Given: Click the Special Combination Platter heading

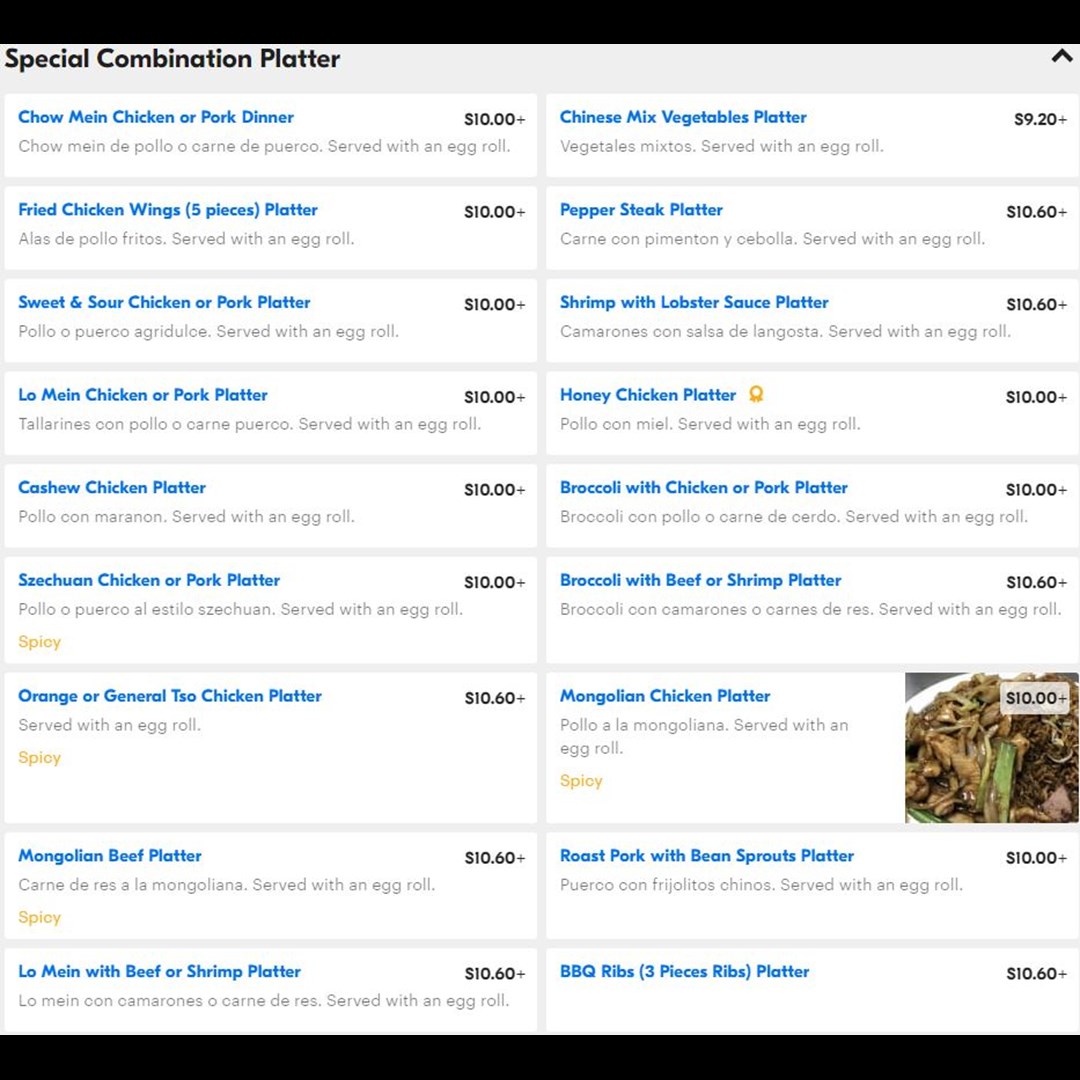Looking at the screenshot, I should point(172,59).
